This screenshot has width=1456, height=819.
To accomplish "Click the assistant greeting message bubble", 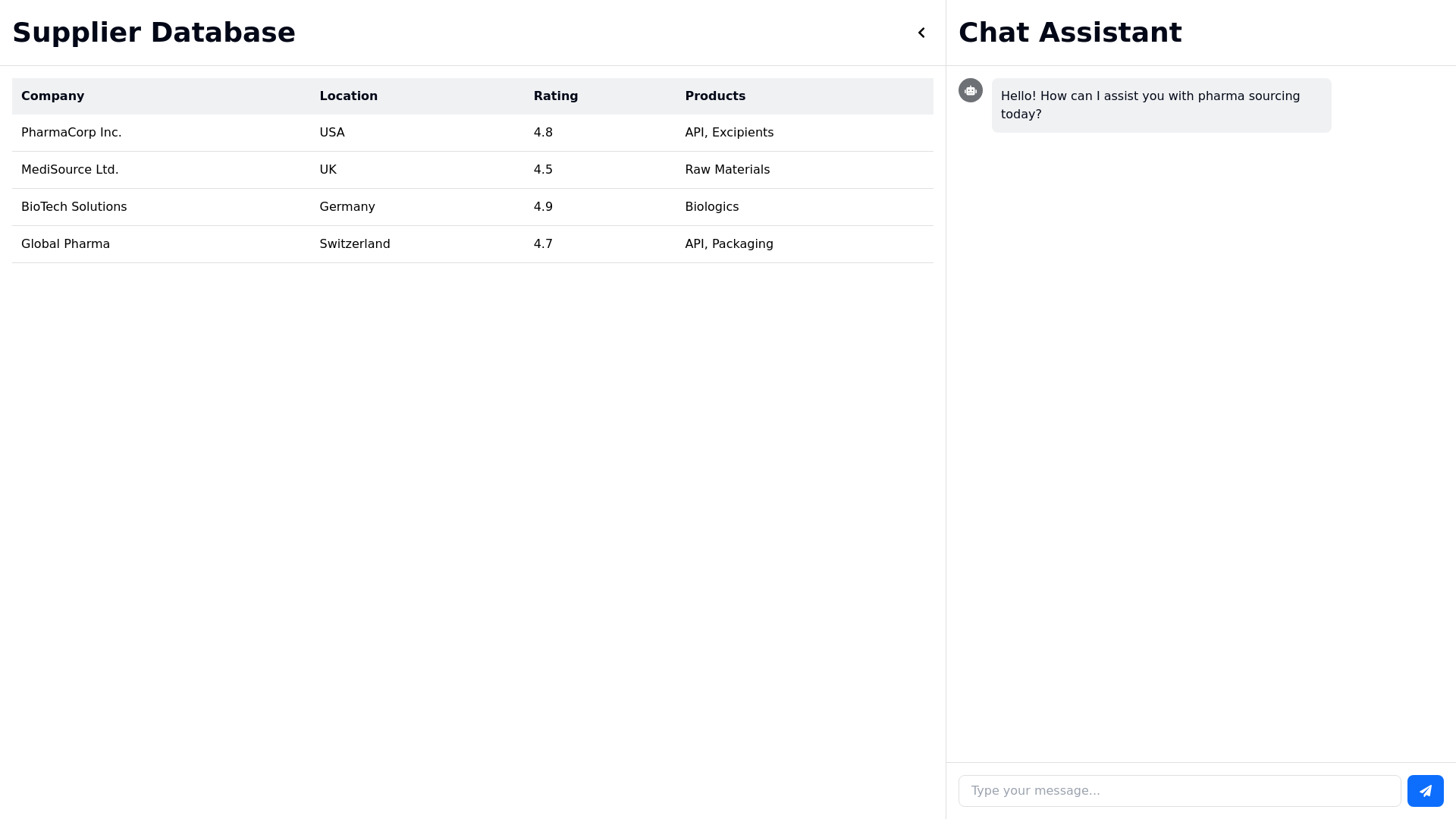I will point(1160,105).
